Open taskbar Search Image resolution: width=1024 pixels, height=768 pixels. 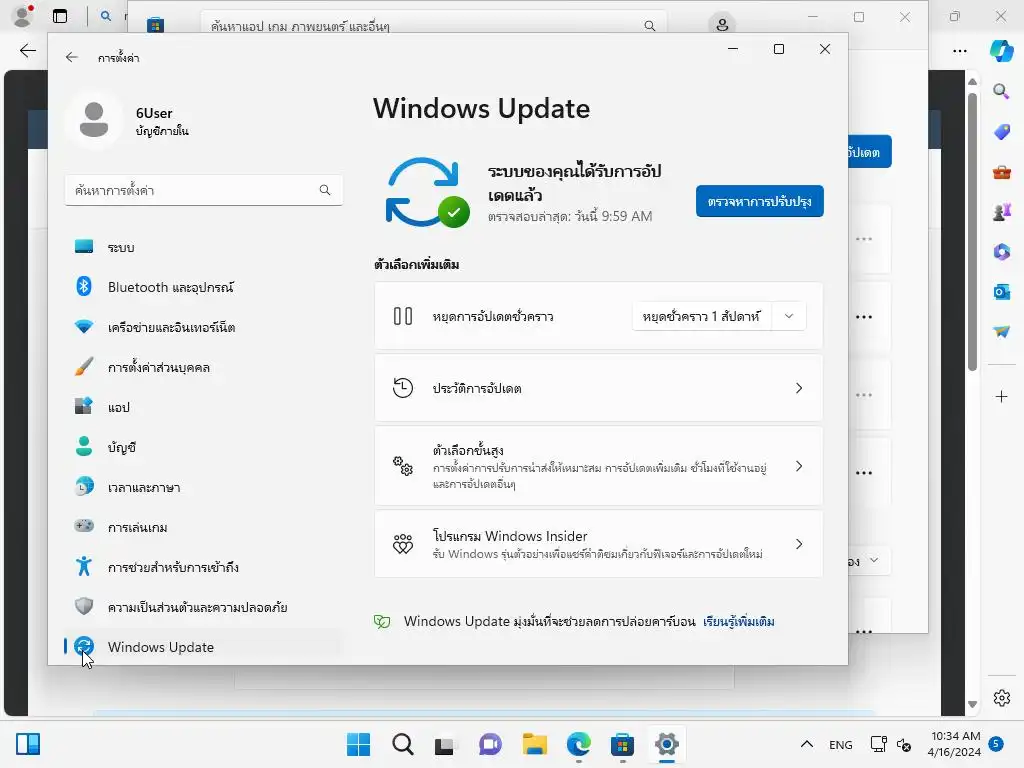tap(402, 744)
